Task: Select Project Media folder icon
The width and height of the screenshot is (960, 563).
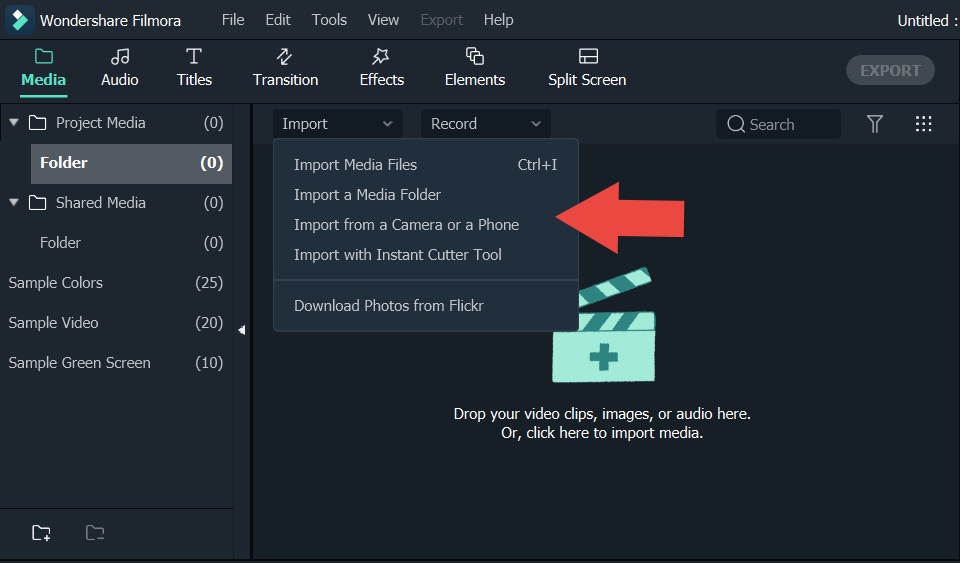Action: [37, 122]
